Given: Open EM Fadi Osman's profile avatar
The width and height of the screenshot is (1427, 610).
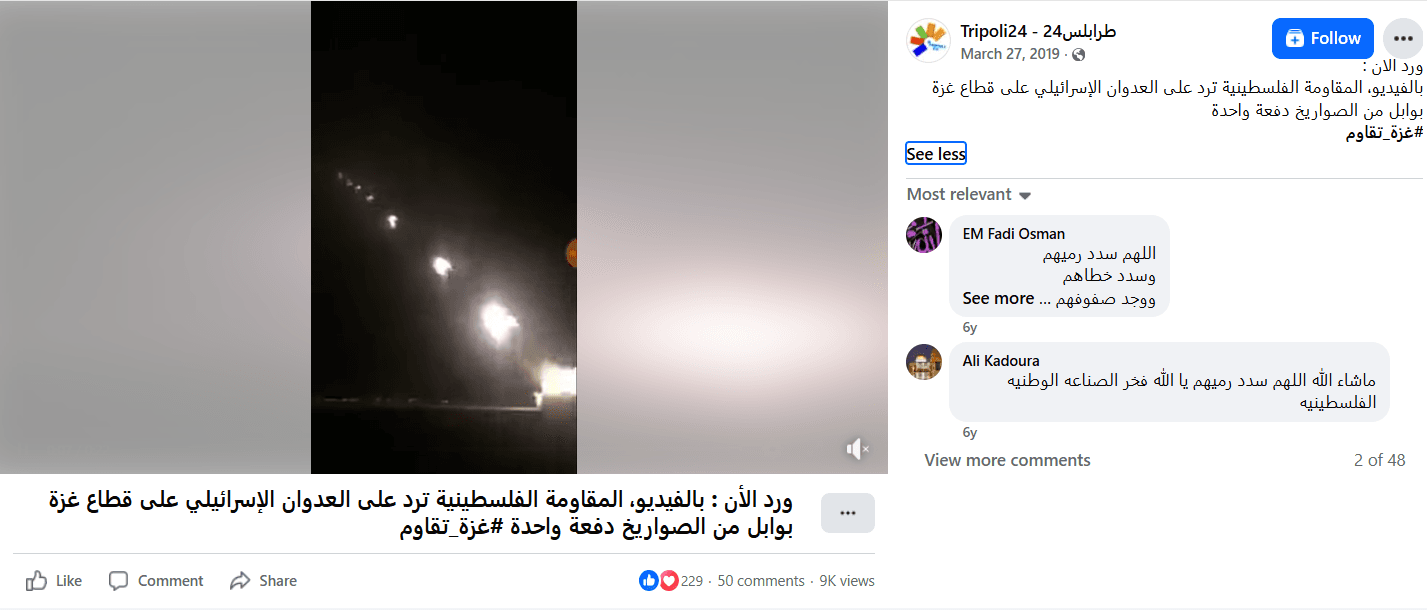Looking at the screenshot, I should pyautogui.click(x=924, y=235).
